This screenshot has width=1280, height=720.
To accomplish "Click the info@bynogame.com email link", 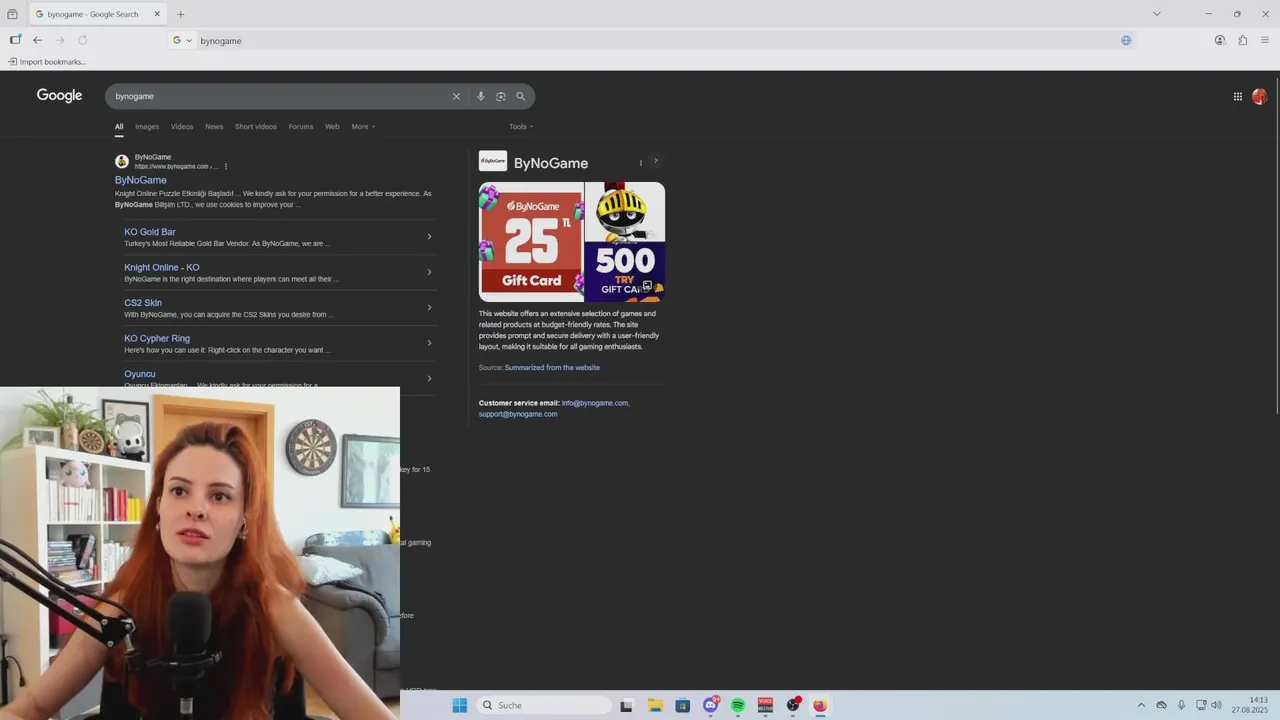I will pyautogui.click(x=595, y=403).
